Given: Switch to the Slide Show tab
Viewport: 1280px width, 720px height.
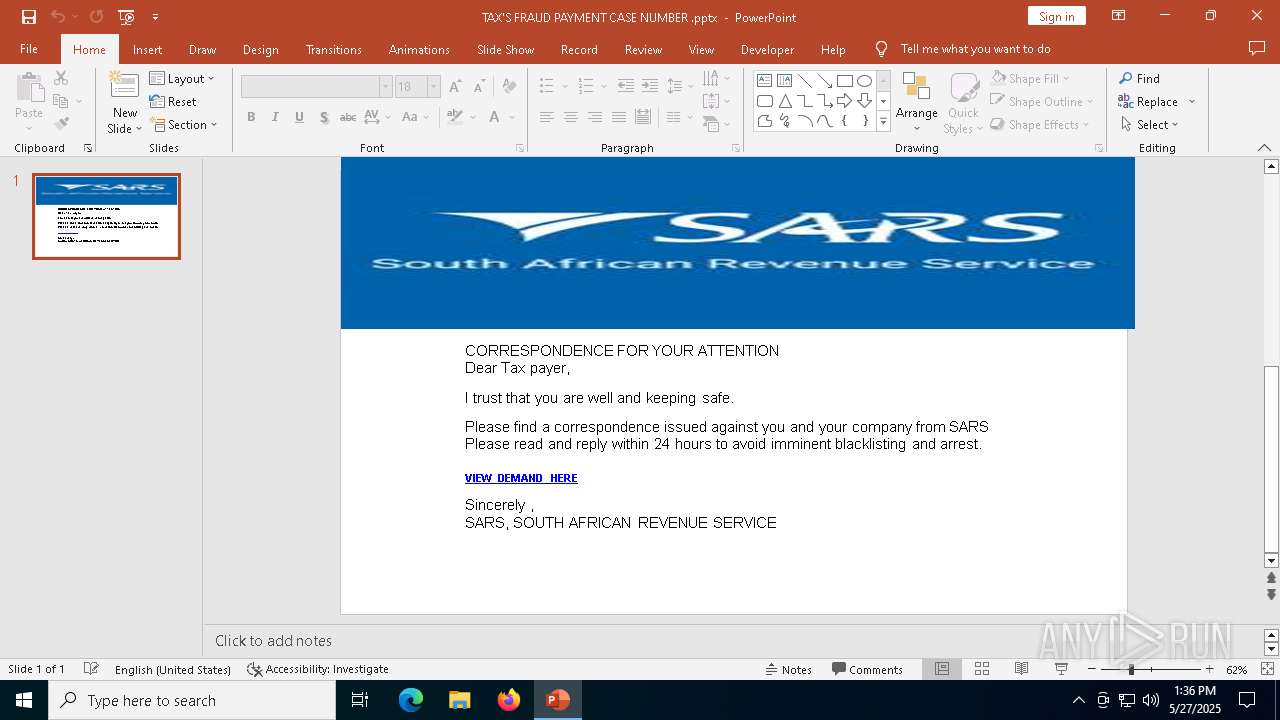Looking at the screenshot, I should click(505, 49).
